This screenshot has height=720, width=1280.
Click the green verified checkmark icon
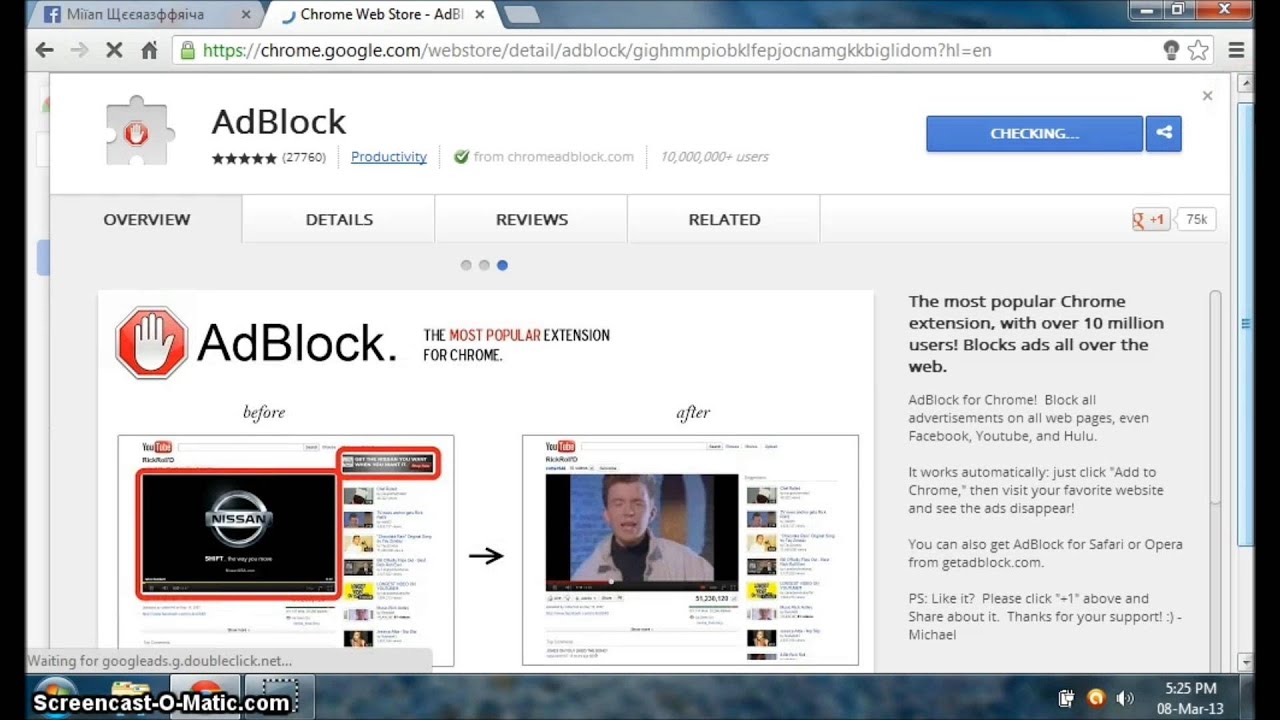coord(461,157)
